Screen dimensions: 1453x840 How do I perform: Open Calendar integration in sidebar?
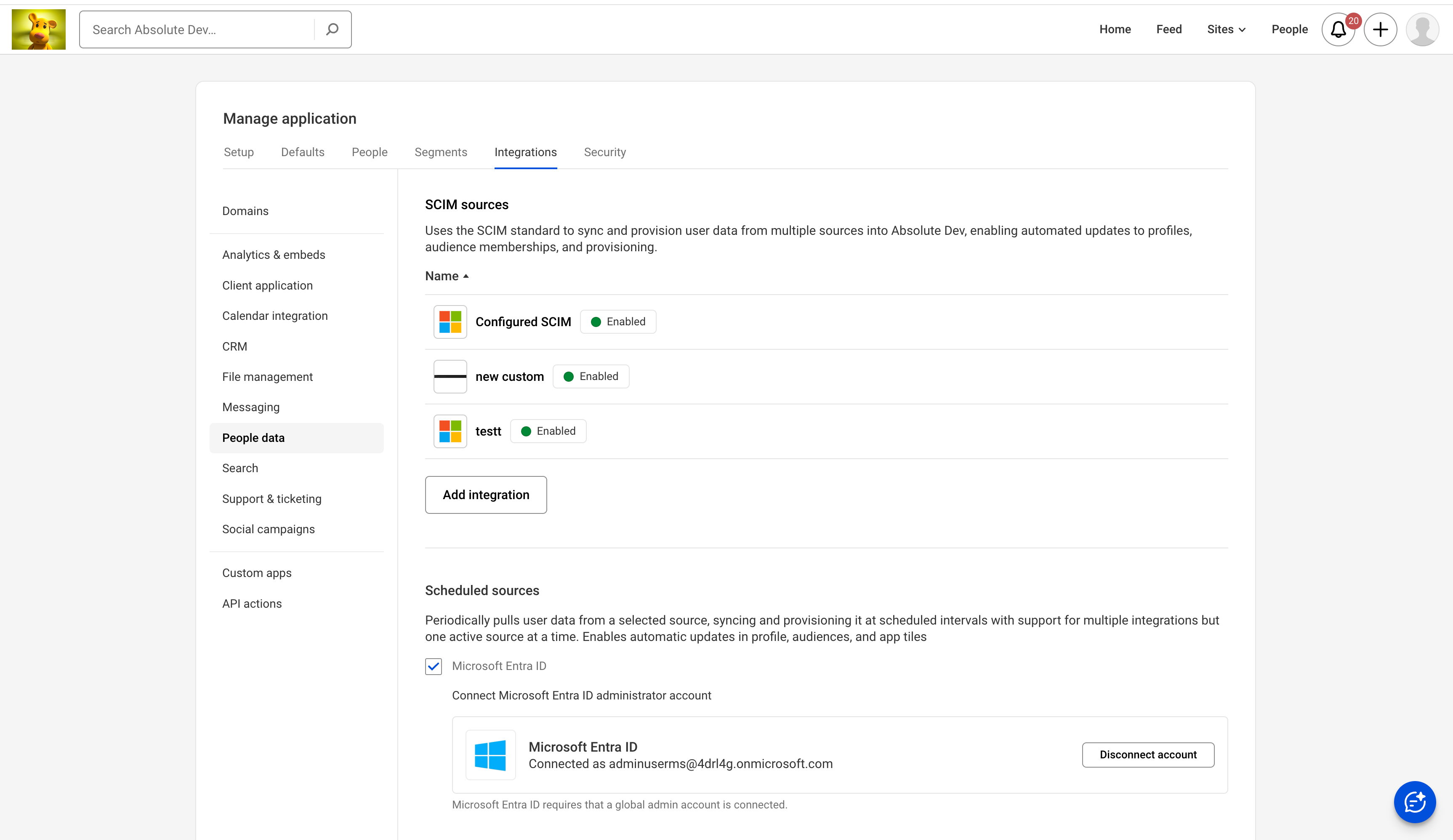274,316
